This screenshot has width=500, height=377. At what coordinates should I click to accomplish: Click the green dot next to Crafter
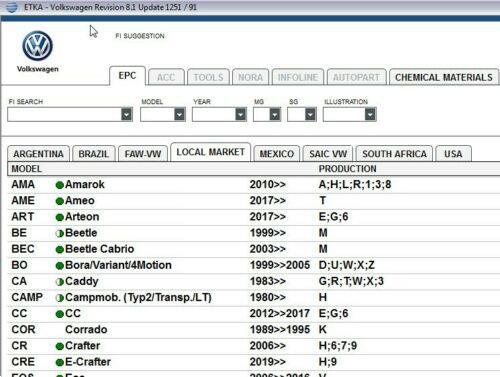coord(60,346)
